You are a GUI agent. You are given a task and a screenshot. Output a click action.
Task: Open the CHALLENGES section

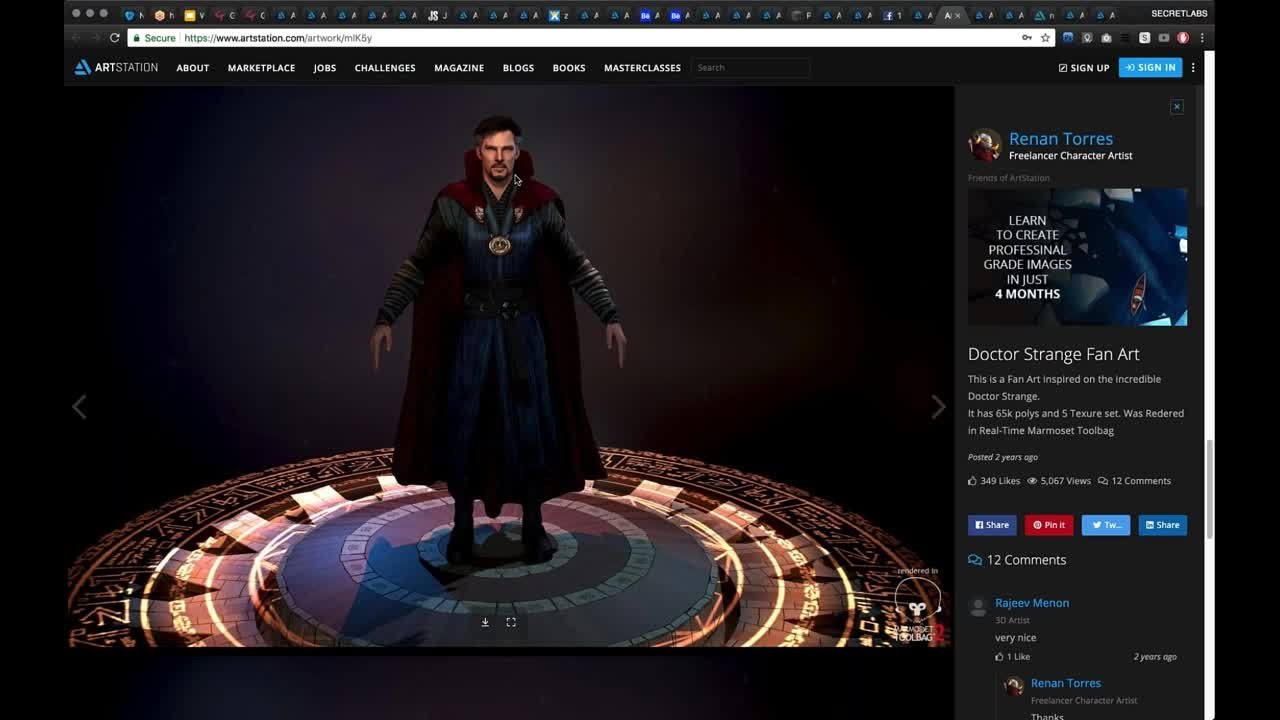click(385, 68)
